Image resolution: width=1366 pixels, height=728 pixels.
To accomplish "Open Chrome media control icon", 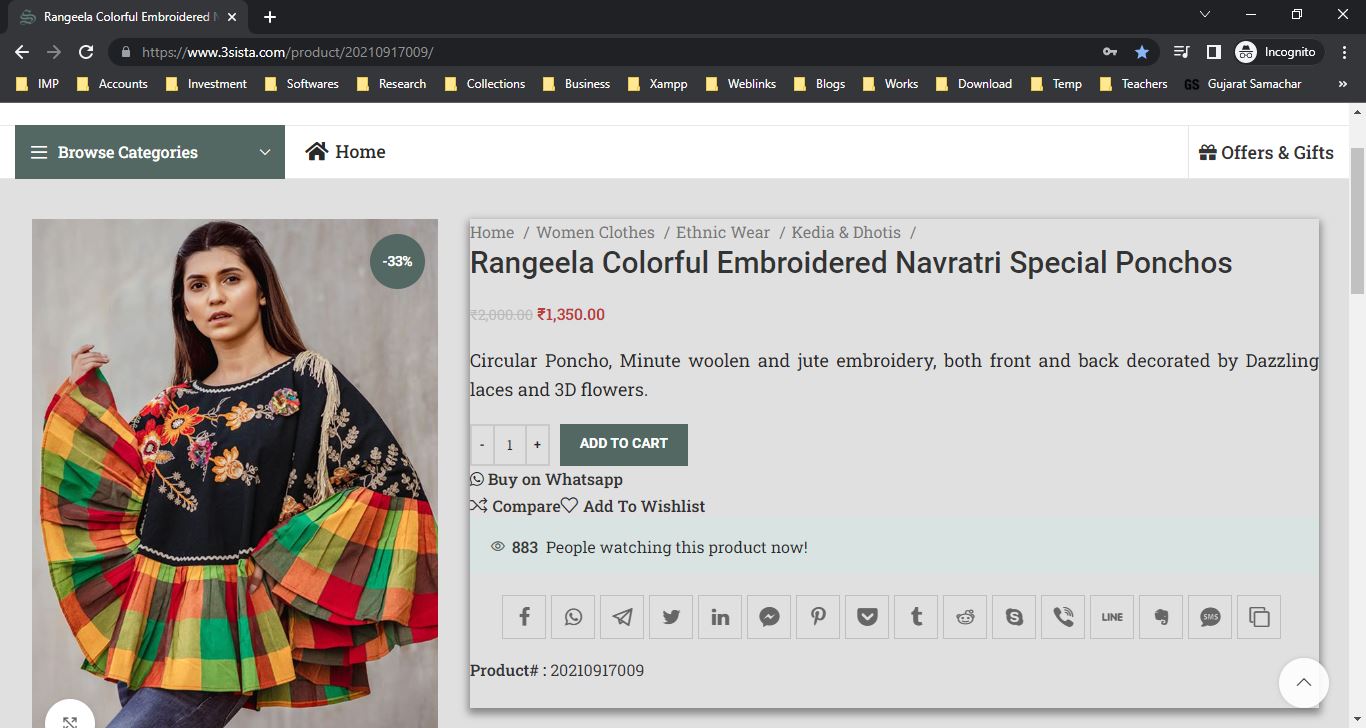I will [1181, 52].
